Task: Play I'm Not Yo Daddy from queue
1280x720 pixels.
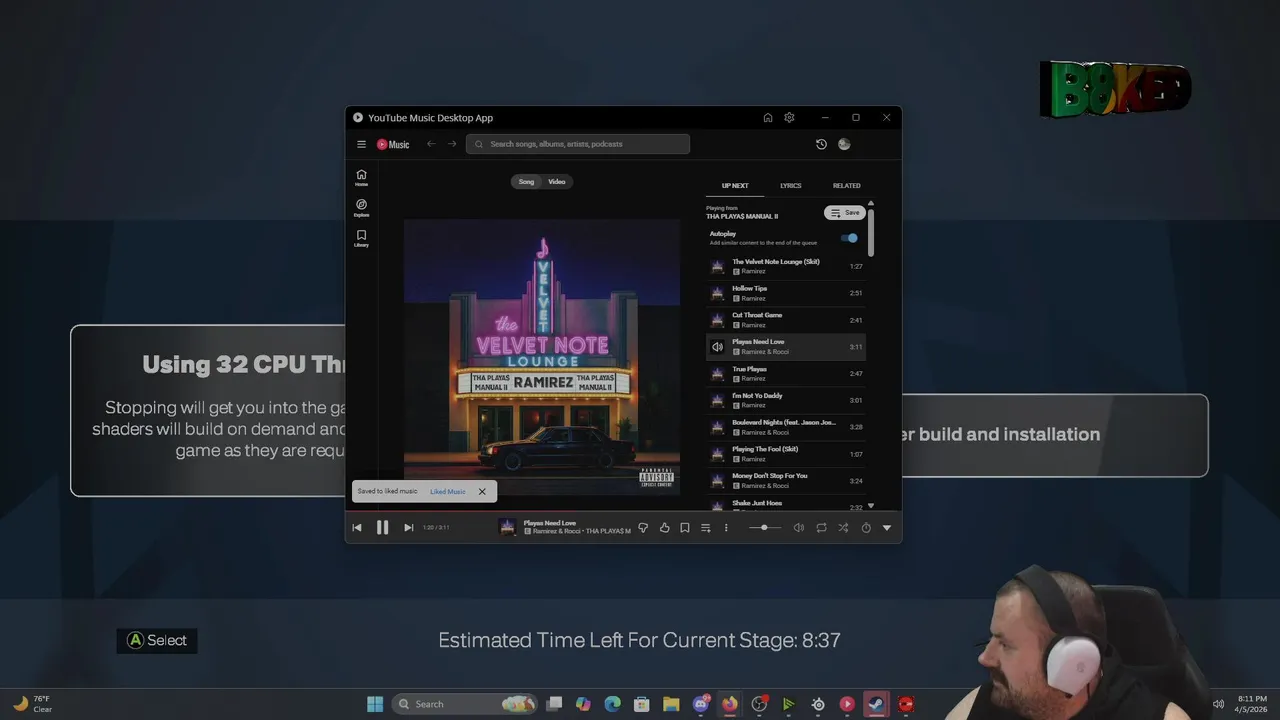Action: coord(786,400)
